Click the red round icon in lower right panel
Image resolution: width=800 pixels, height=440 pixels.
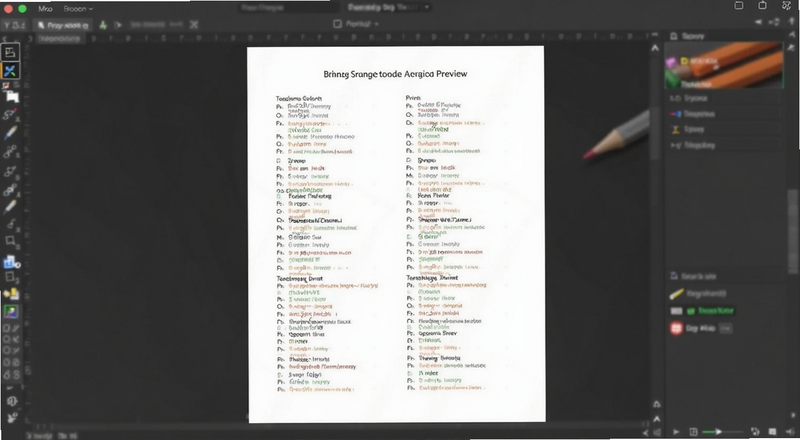point(677,328)
